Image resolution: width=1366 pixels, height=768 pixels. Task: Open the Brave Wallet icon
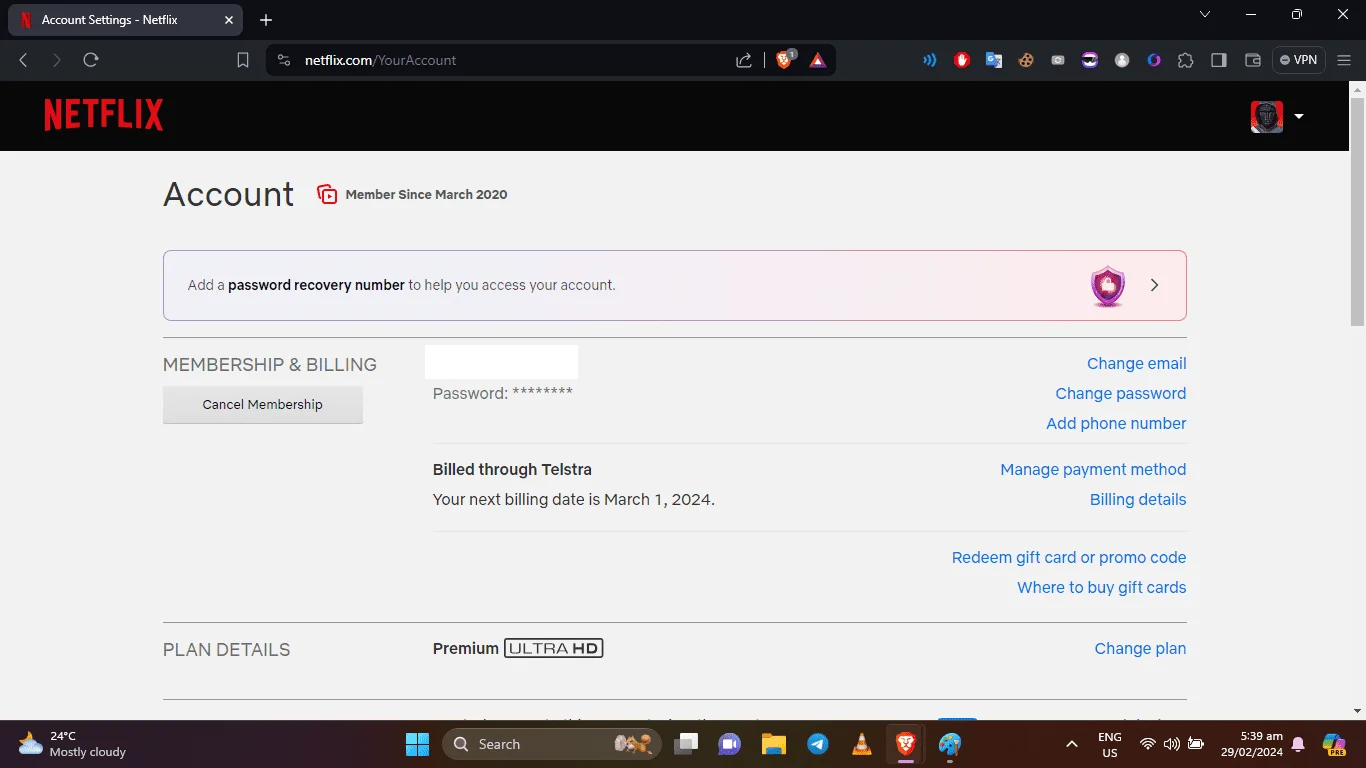tap(1252, 60)
